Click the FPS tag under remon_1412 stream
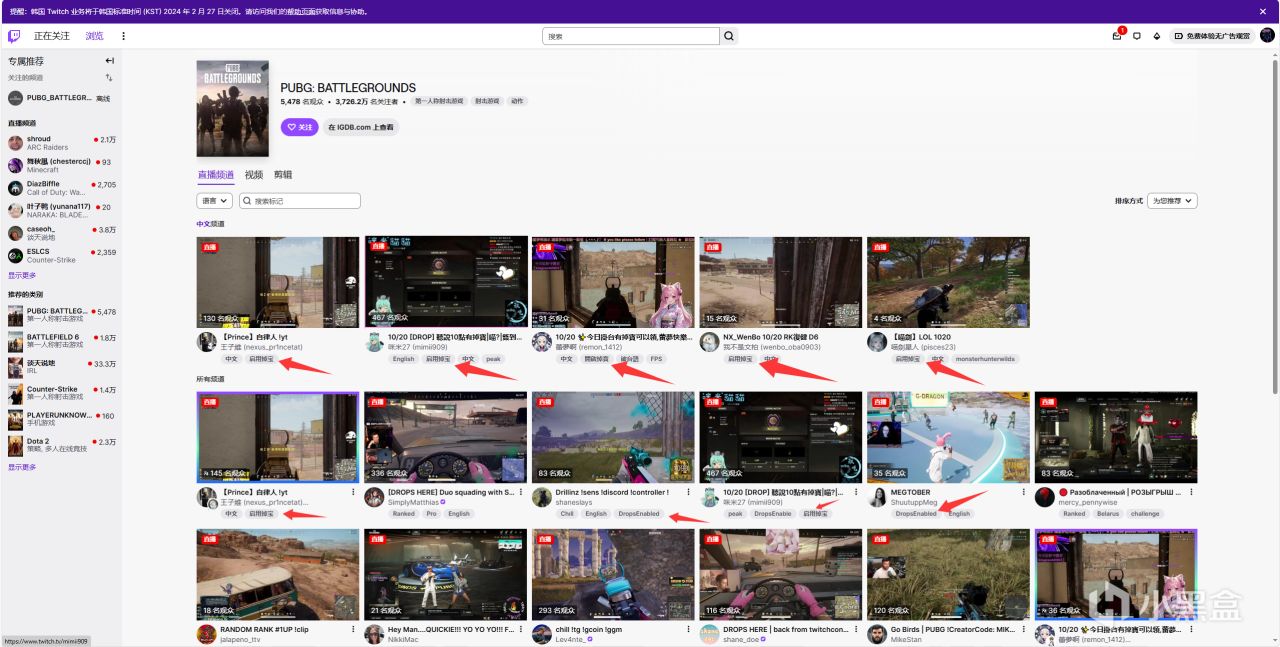This screenshot has width=1280, height=647. click(x=656, y=359)
